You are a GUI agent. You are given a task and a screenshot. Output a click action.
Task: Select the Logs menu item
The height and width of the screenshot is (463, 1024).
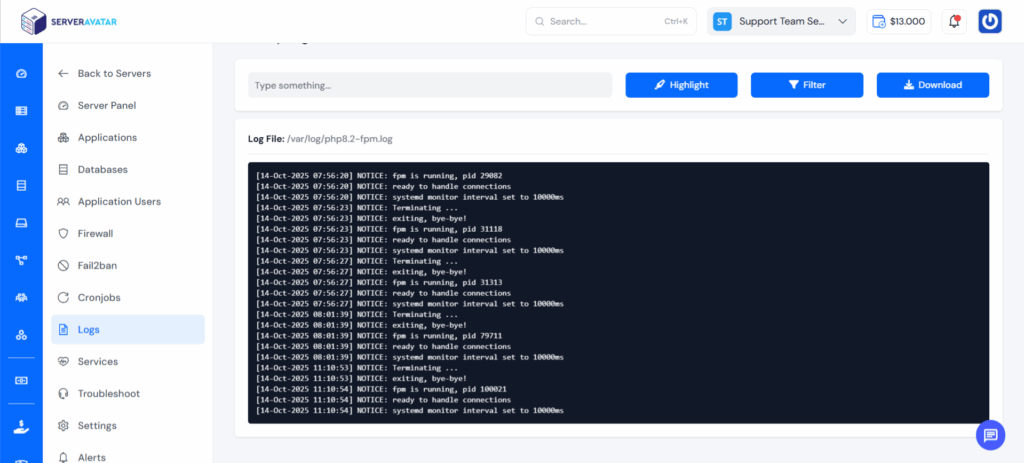coord(128,330)
